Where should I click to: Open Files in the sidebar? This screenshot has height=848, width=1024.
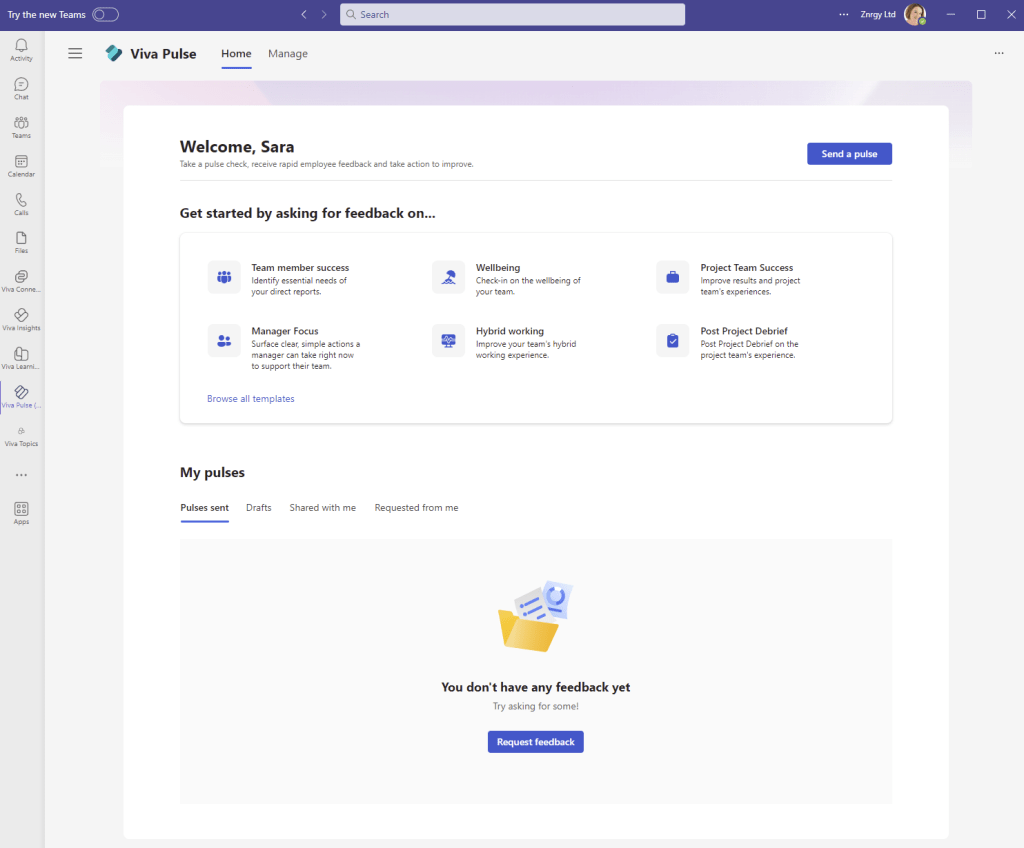click(21, 242)
